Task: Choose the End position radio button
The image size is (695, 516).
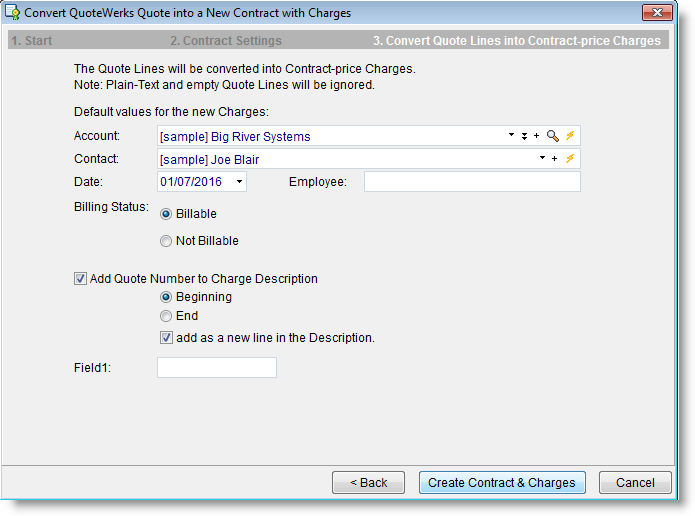Action: click(166, 316)
